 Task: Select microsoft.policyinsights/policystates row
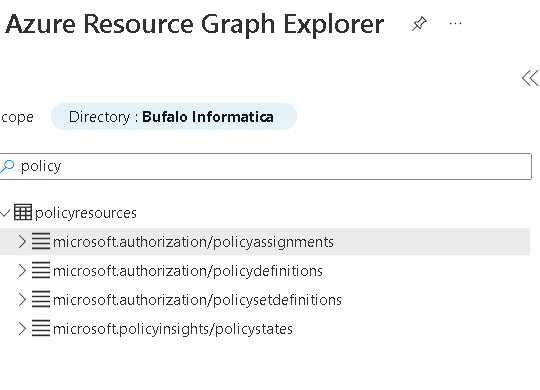pos(264,329)
